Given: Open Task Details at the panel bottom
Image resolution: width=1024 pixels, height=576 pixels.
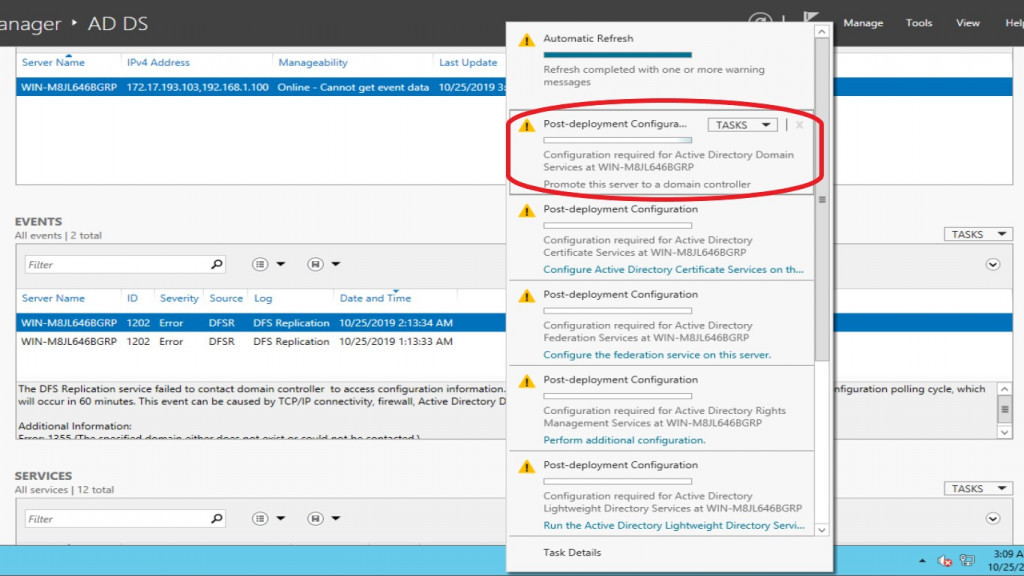Looking at the screenshot, I should [572, 552].
